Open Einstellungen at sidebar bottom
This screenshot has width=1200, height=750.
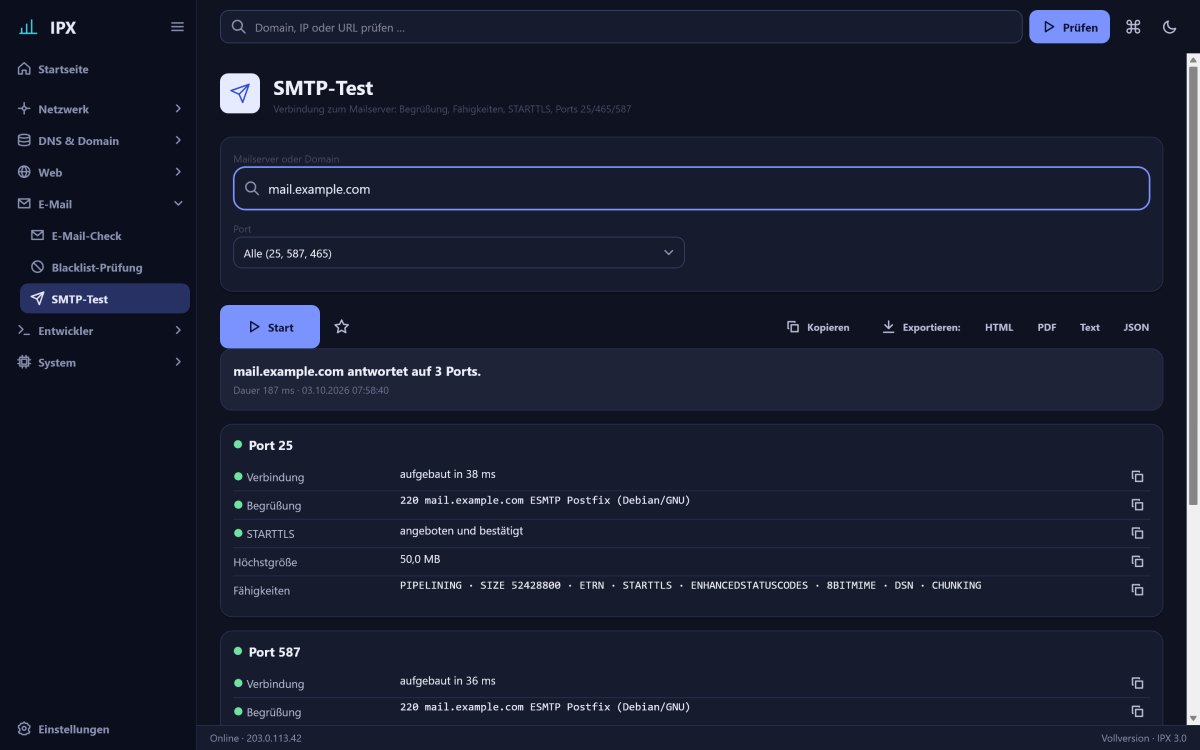tap(98, 729)
